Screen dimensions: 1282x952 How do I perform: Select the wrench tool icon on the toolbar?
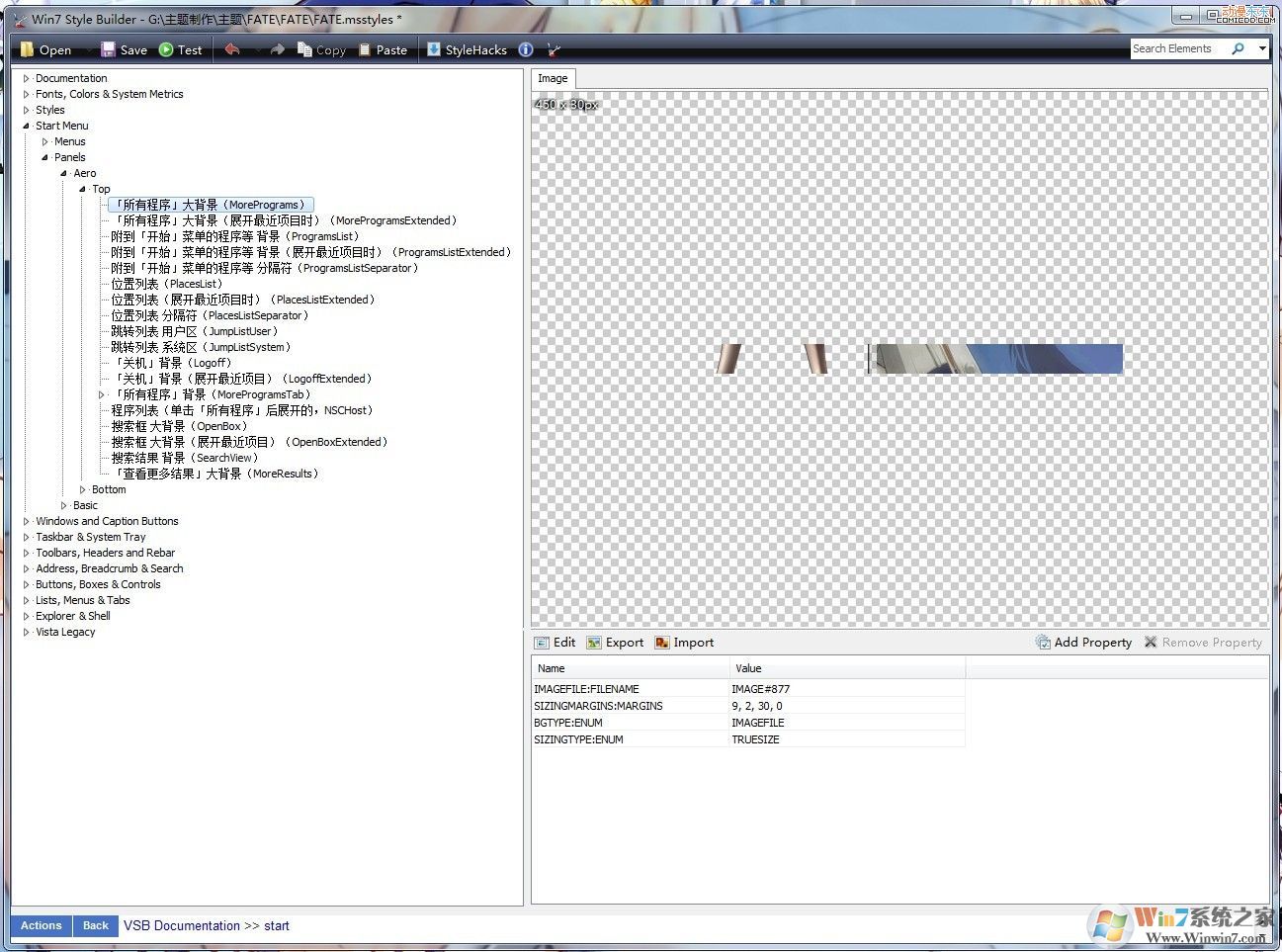(x=553, y=49)
